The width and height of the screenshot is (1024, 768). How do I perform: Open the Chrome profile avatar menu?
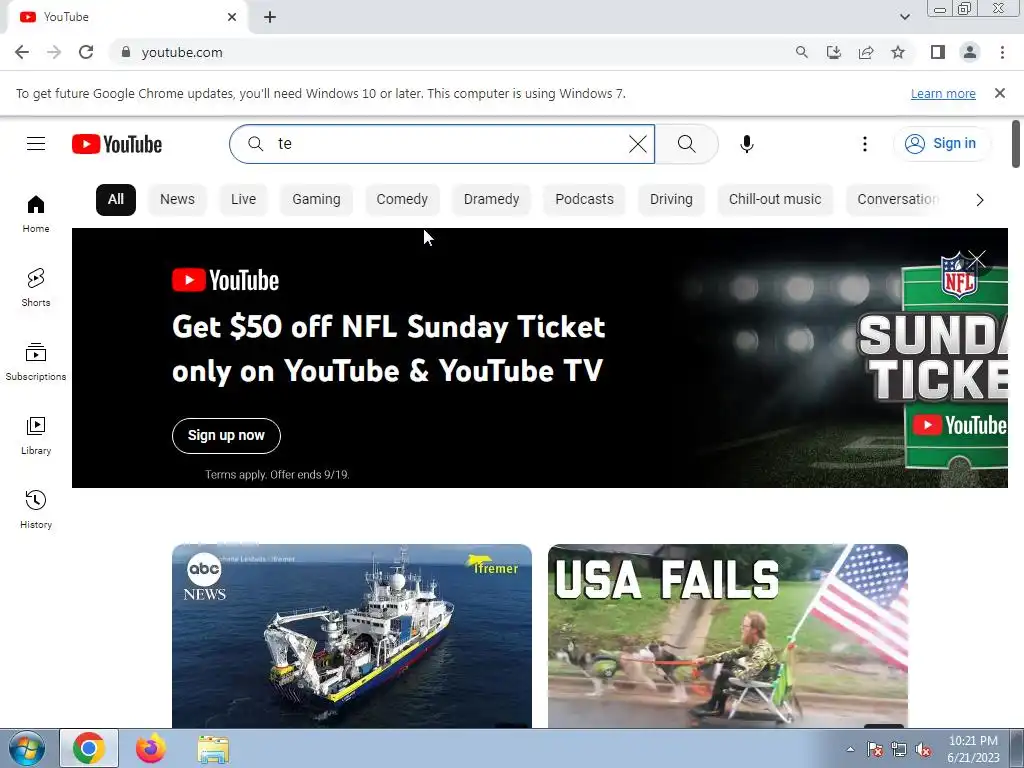point(970,52)
